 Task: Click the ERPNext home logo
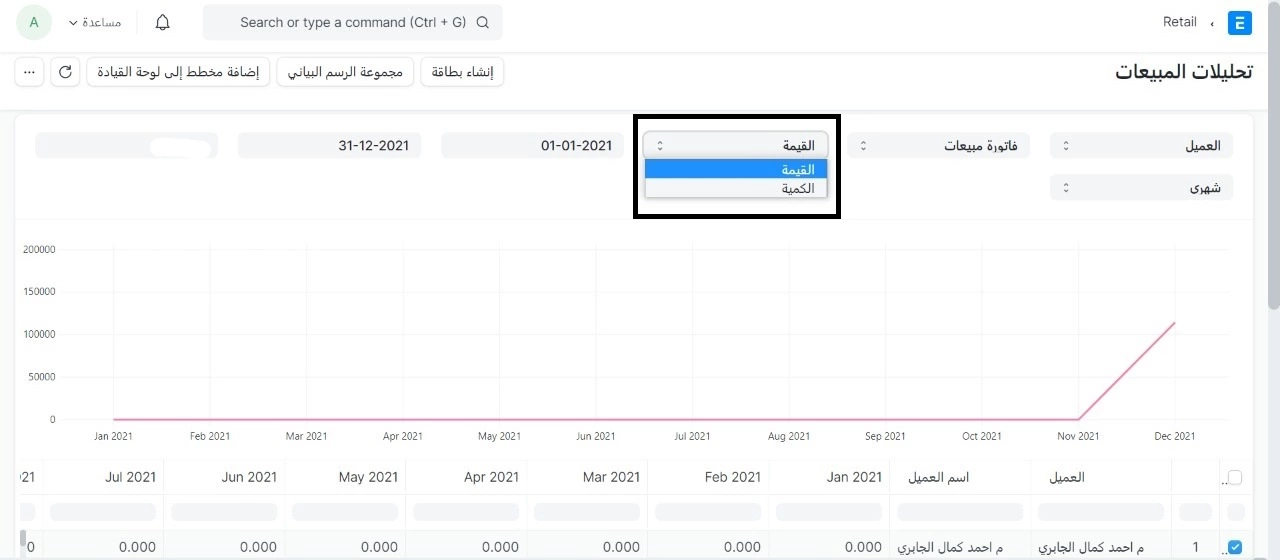(x=1240, y=22)
